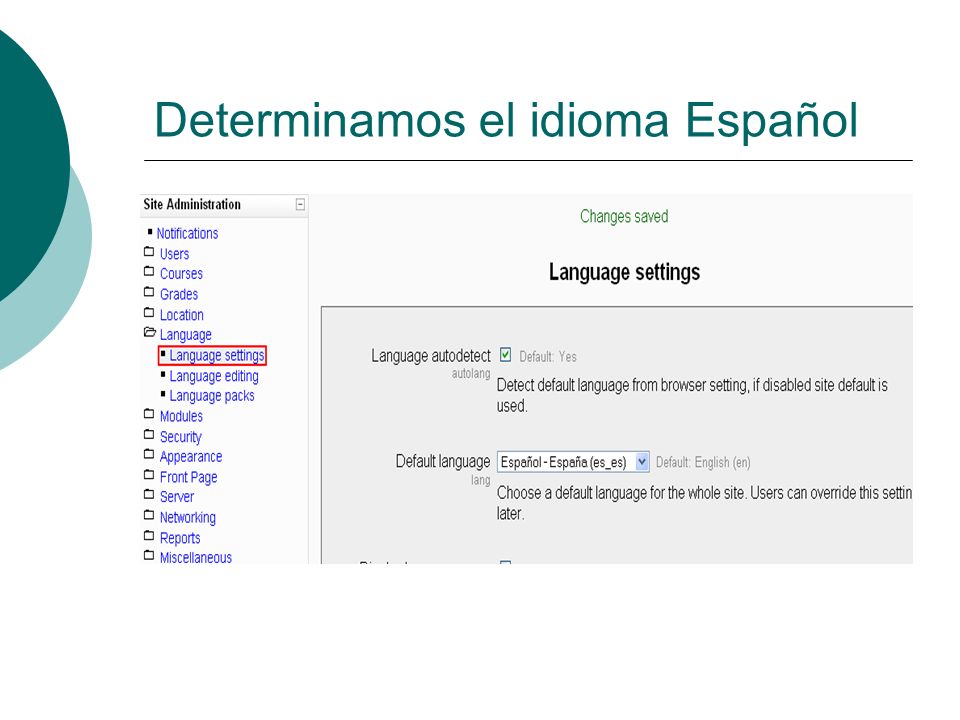The height and width of the screenshot is (720, 960).
Task: Click the 'Default: English (en)' text
Action: [x=703, y=462]
